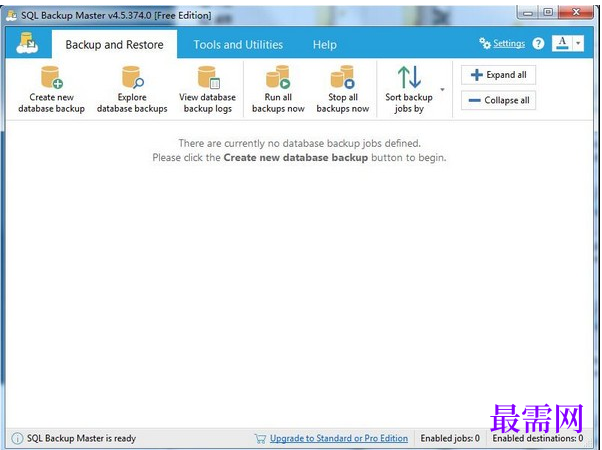Open Explore database backups
This screenshot has height=450, width=602.
132,89
